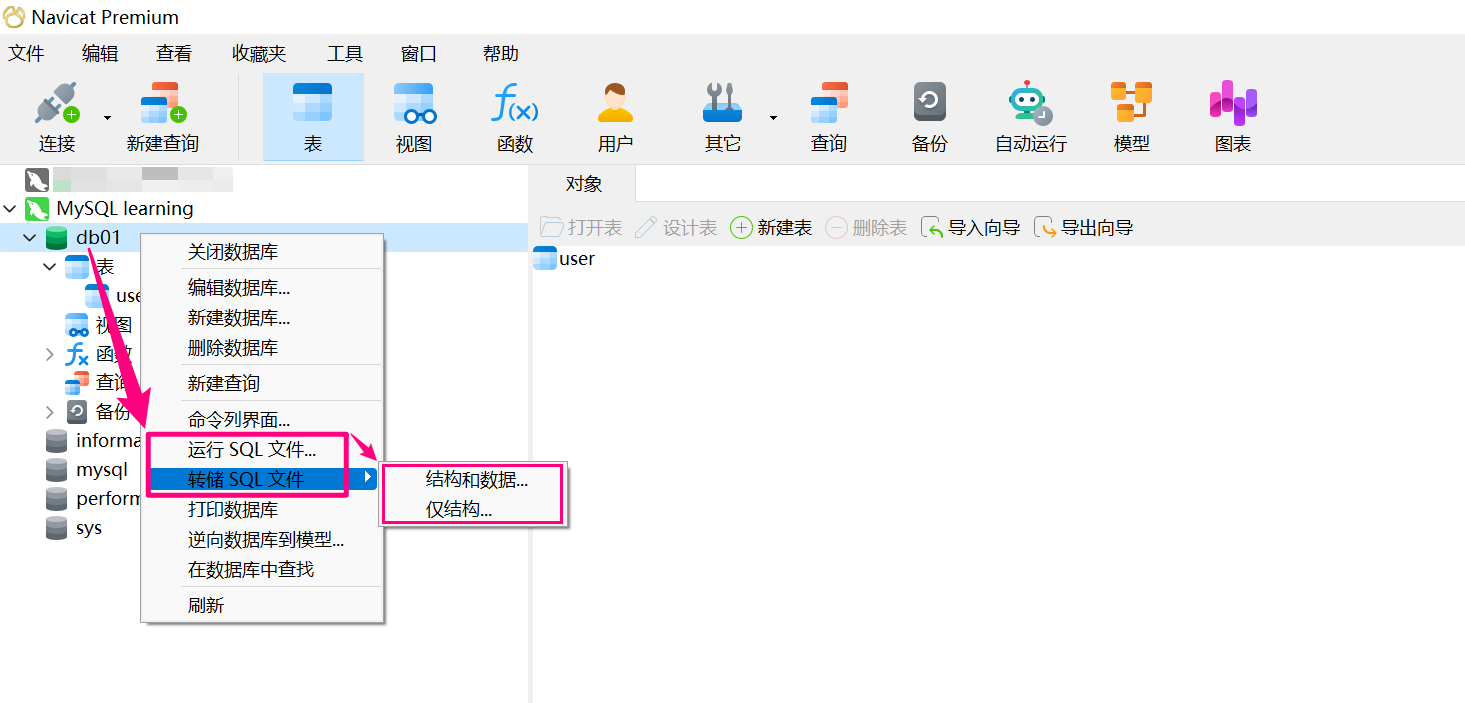
Task: Open the Backup toolbar icon
Action: pos(929,105)
